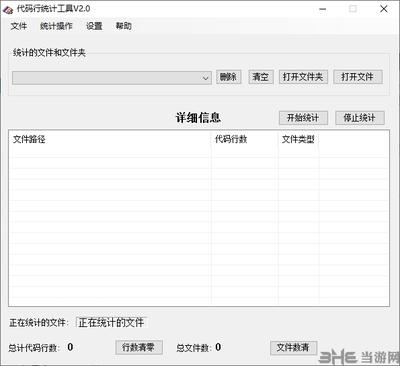Sort by 文件类型 column header
This screenshot has width=400, height=366.
(x=298, y=139)
